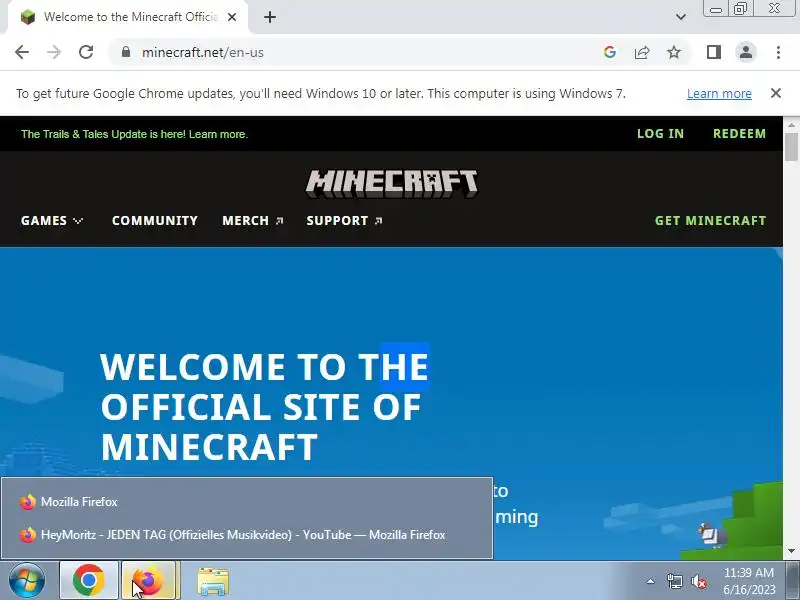
Task: Open a new tab with the plus button
Action: [270, 17]
